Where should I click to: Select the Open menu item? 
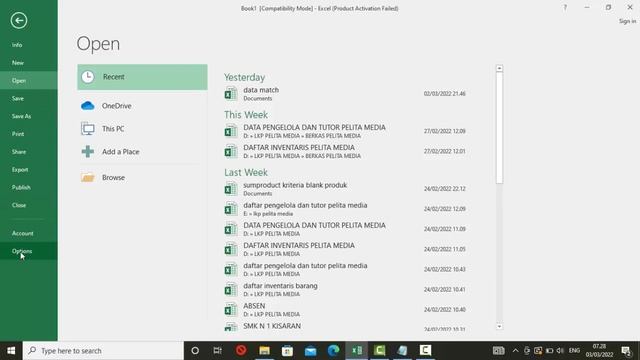coord(29,80)
